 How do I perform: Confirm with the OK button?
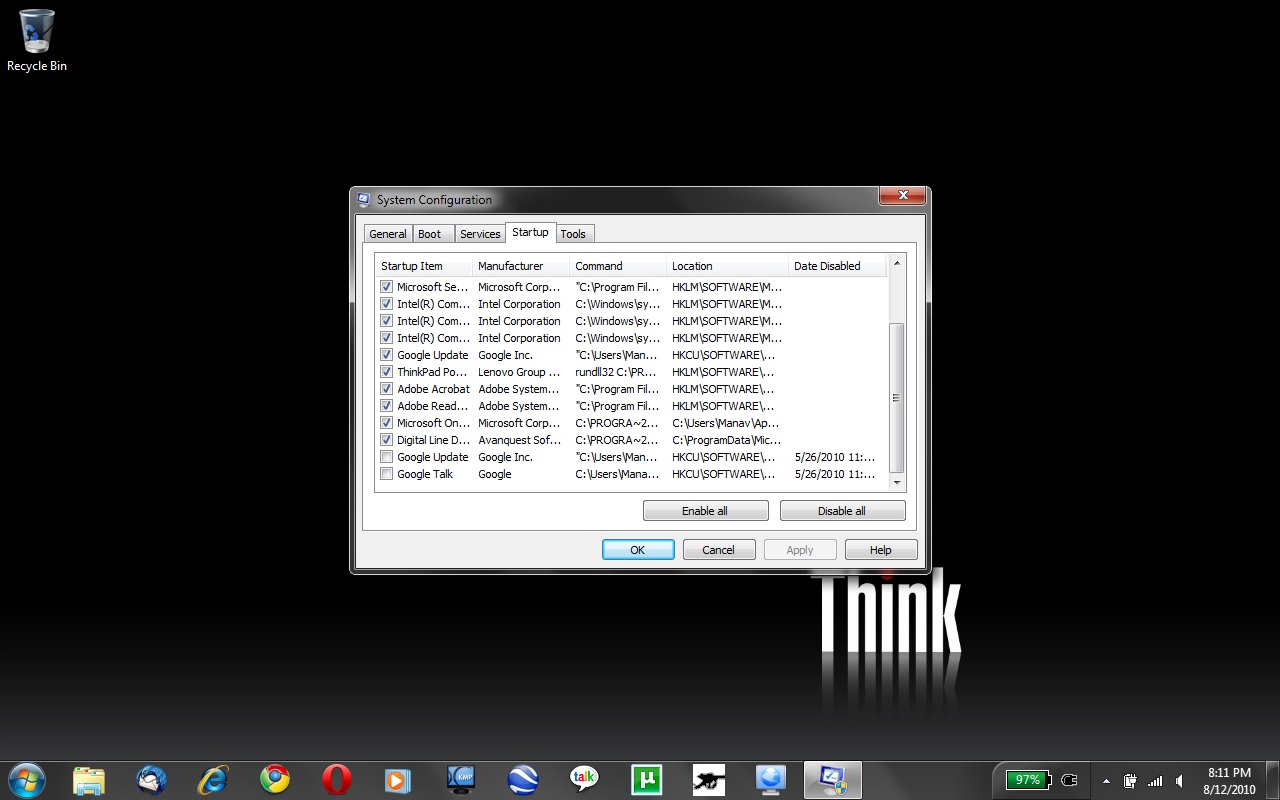638,550
